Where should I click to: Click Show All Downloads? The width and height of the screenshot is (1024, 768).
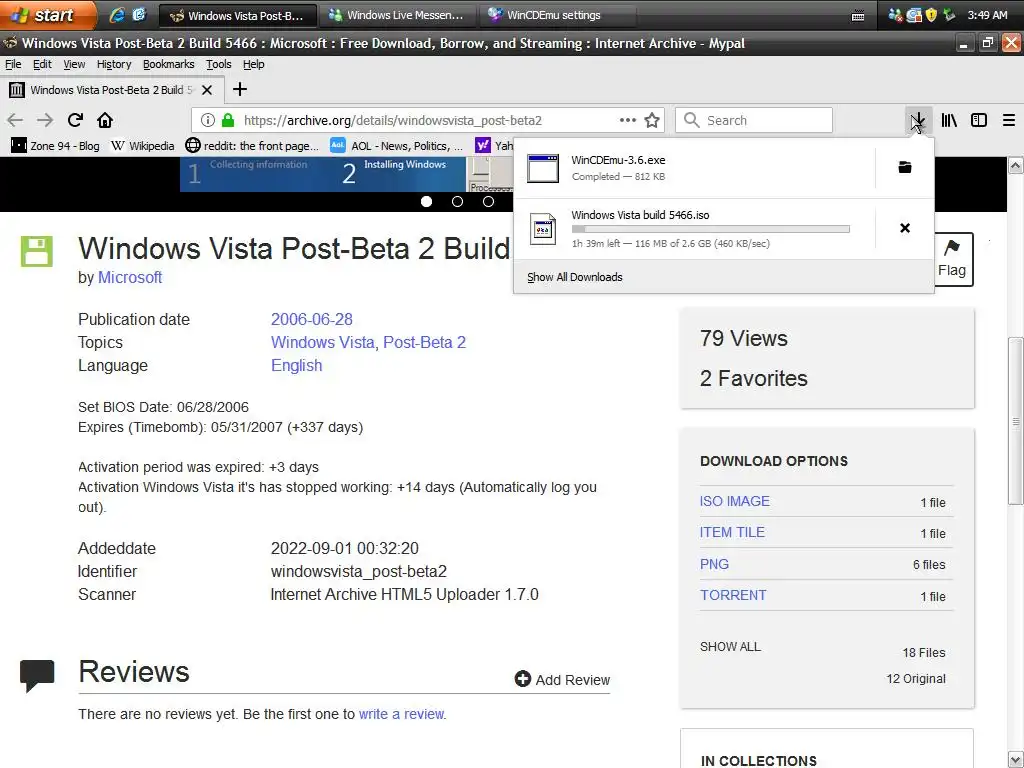[575, 277]
